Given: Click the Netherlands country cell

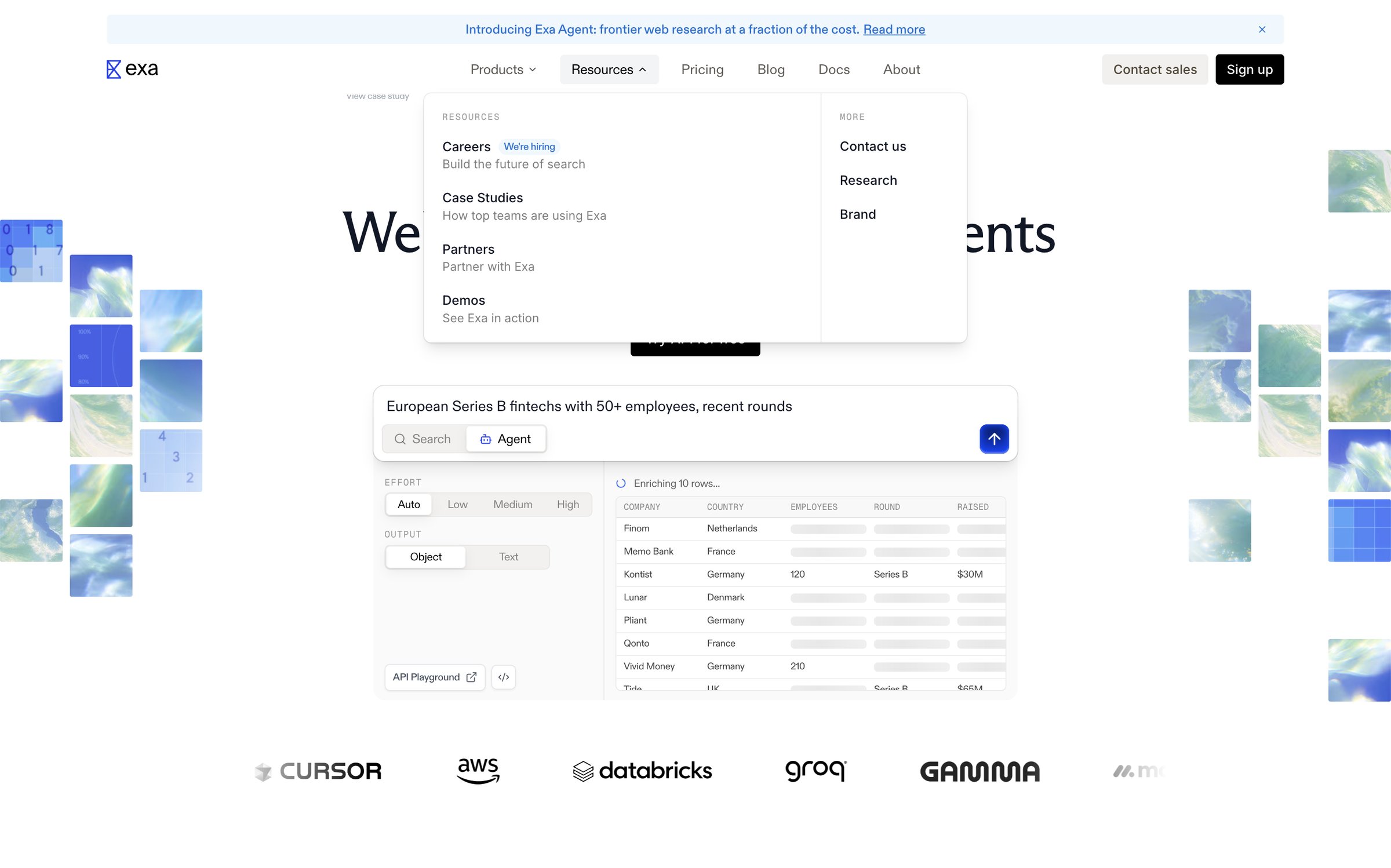Looking at the screenshot, I should pyautogui.click(x=731, y=528).
